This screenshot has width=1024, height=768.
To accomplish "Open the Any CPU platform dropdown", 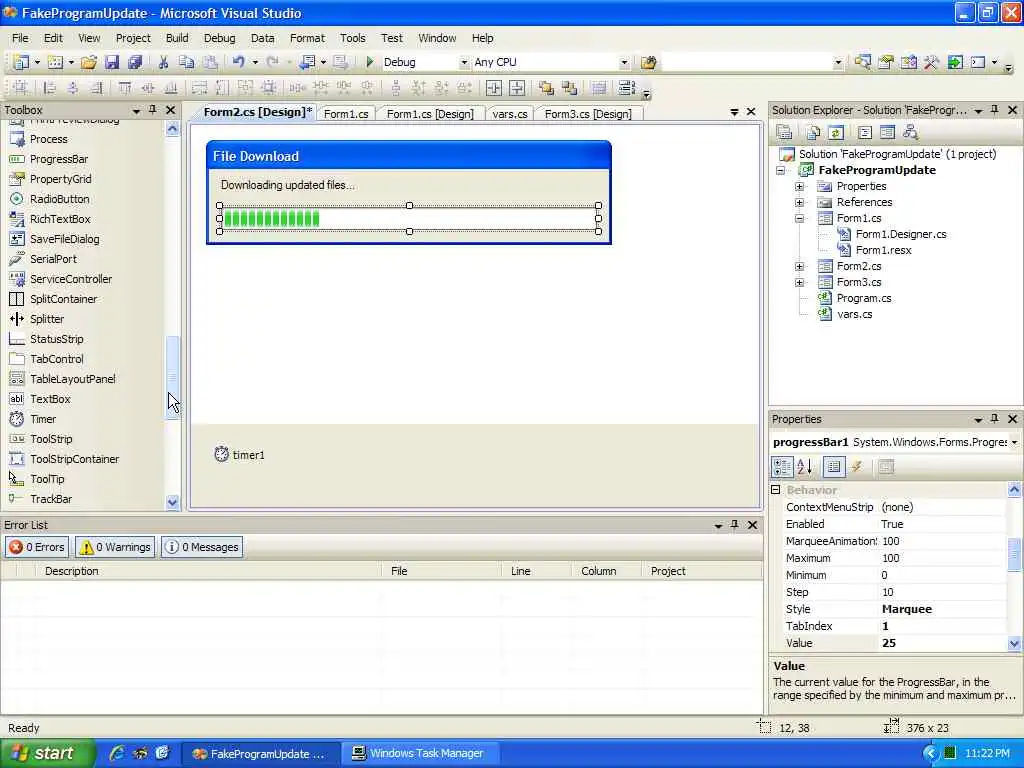I will coord(624,63).
